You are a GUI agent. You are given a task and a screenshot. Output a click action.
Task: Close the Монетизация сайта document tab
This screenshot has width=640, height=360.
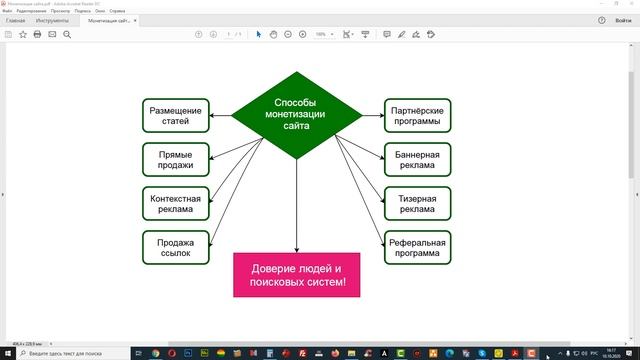(x=135, y=20)
